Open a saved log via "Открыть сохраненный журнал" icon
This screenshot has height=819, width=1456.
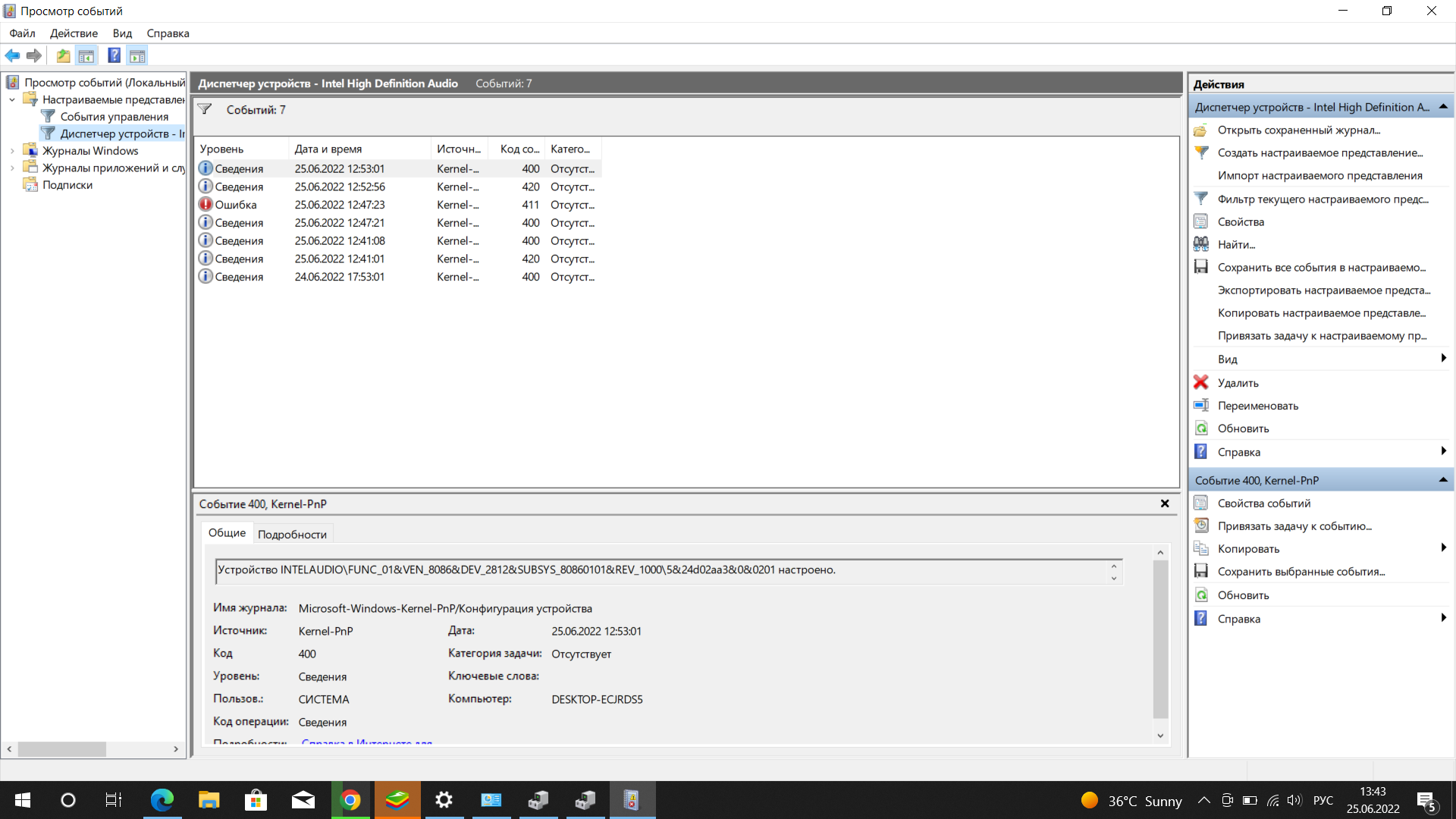(1200, 130)
